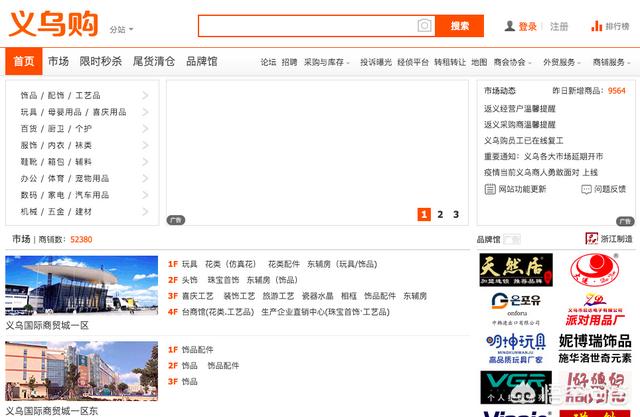Image resolution: width=640 pixels, height=417 pixels.
Task: Open the 限时秒杀 tab
Action: 101,61
